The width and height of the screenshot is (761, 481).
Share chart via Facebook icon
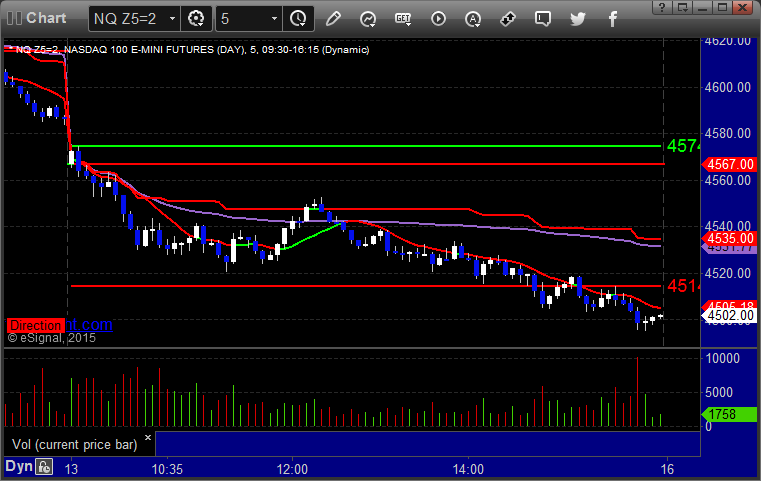pos(613,19)
